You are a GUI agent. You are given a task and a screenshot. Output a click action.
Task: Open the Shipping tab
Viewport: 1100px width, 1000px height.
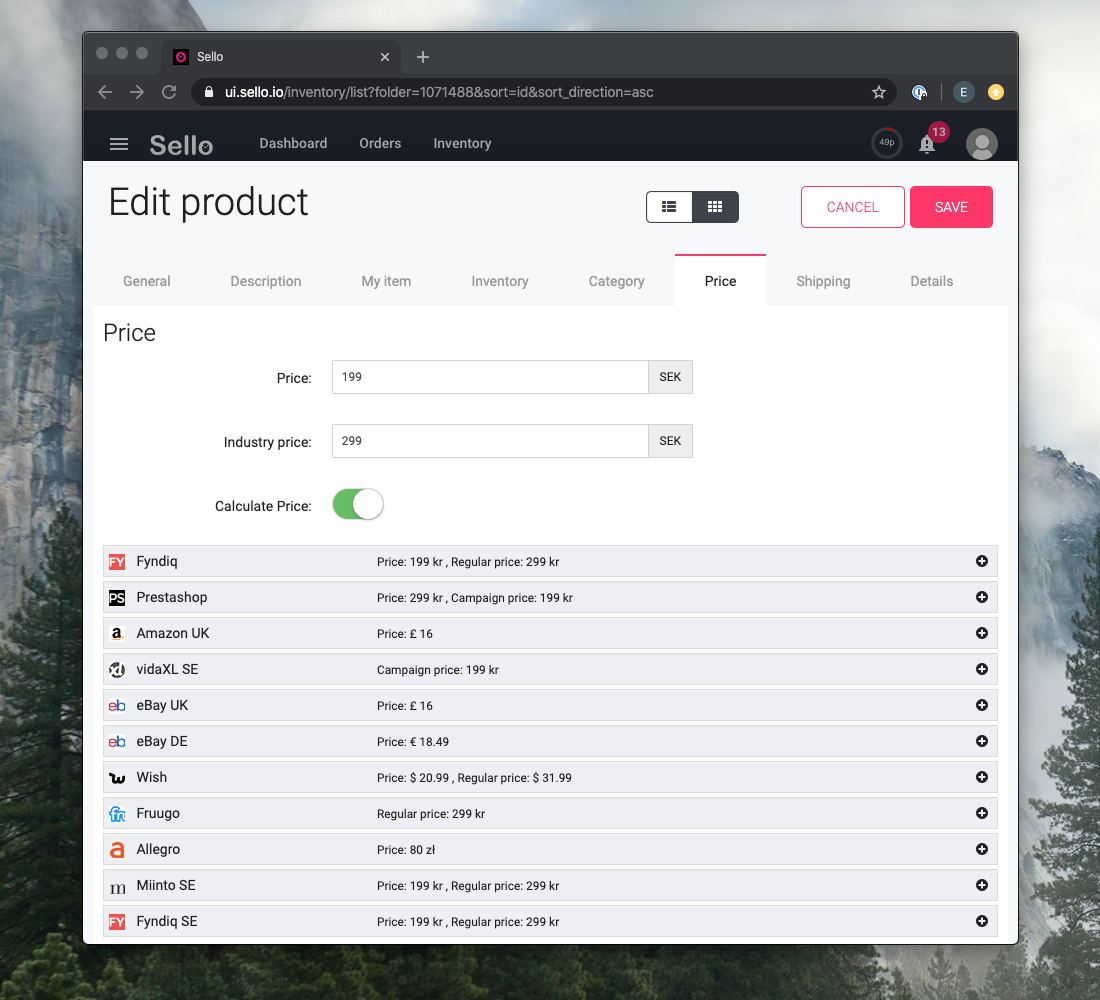(x=824, y=281)
